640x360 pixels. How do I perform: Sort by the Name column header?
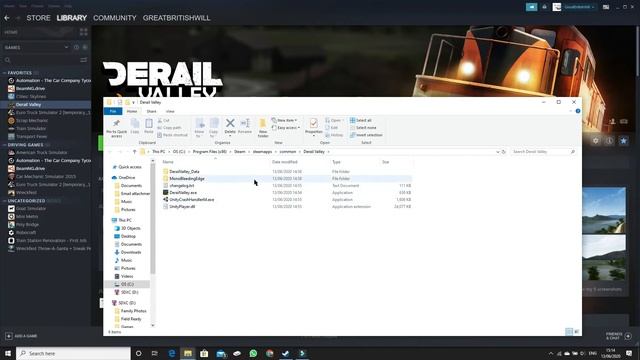(168, 162)
